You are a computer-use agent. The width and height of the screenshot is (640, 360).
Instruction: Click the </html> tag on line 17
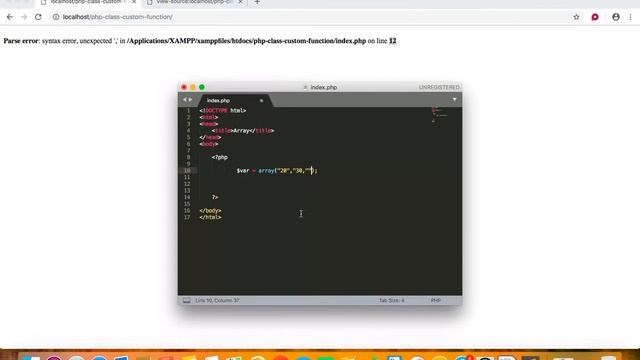pyautogui.click(x=210, y=217)
